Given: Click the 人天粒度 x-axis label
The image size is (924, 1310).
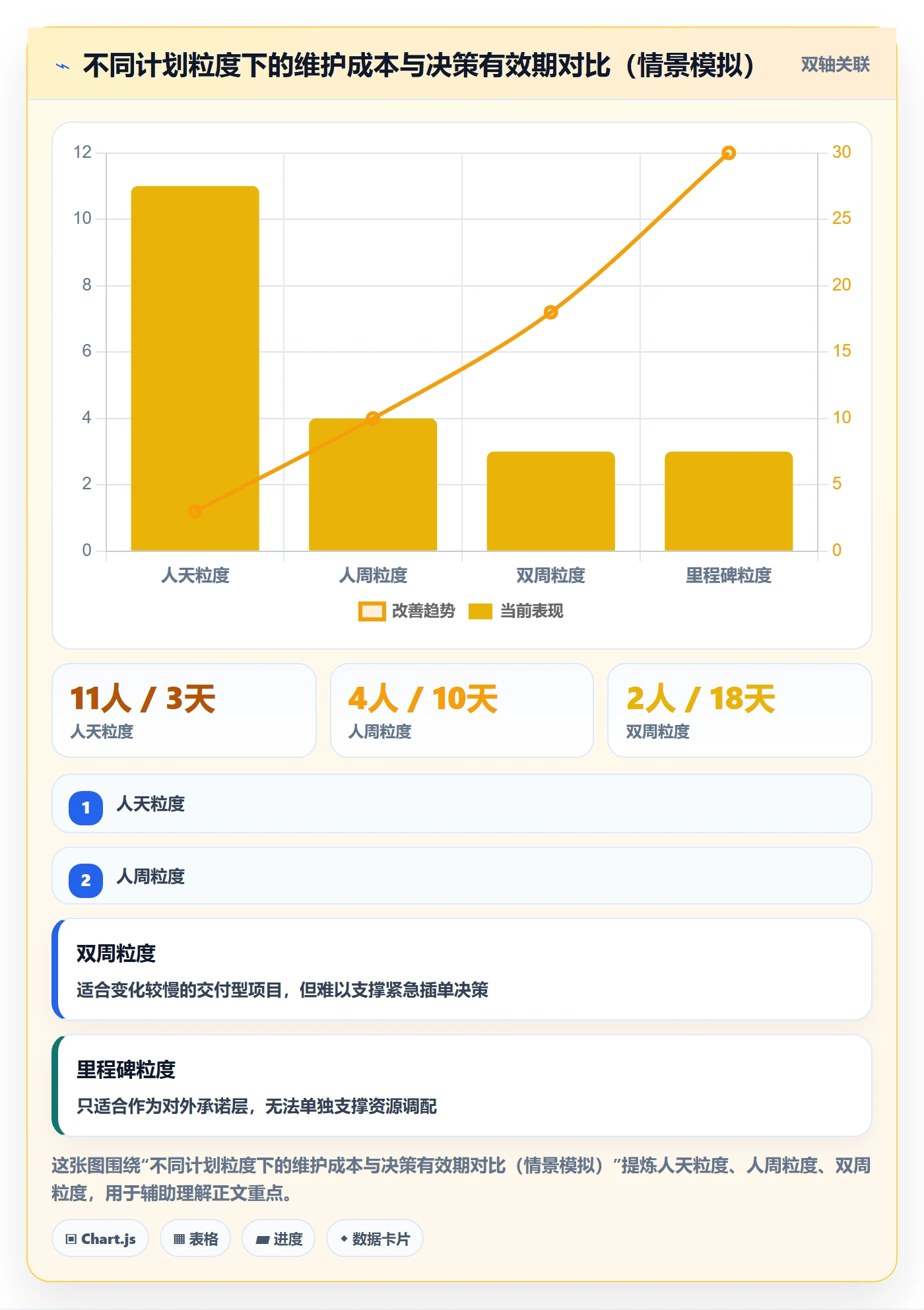Looking at the screenshot, I should [x=195, y=576].
